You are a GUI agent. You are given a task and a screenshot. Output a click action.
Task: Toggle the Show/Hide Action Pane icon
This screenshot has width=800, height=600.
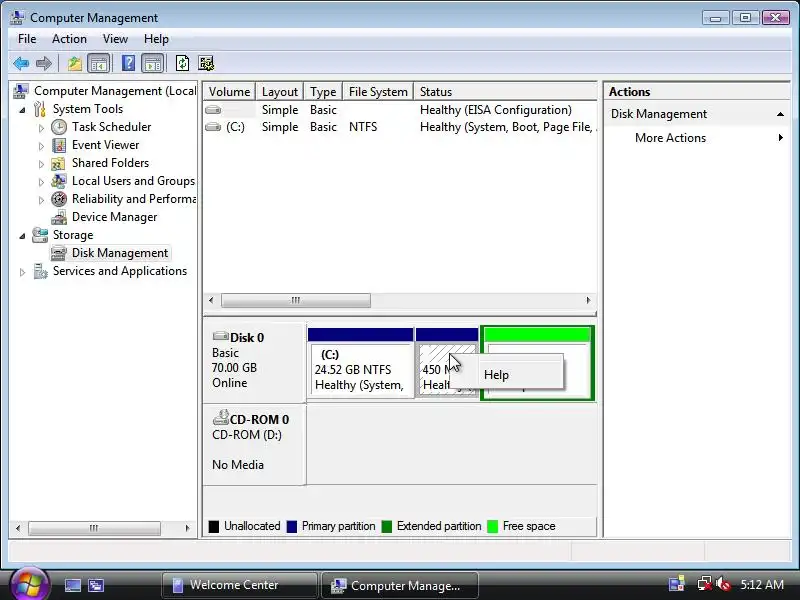(153, 64)
